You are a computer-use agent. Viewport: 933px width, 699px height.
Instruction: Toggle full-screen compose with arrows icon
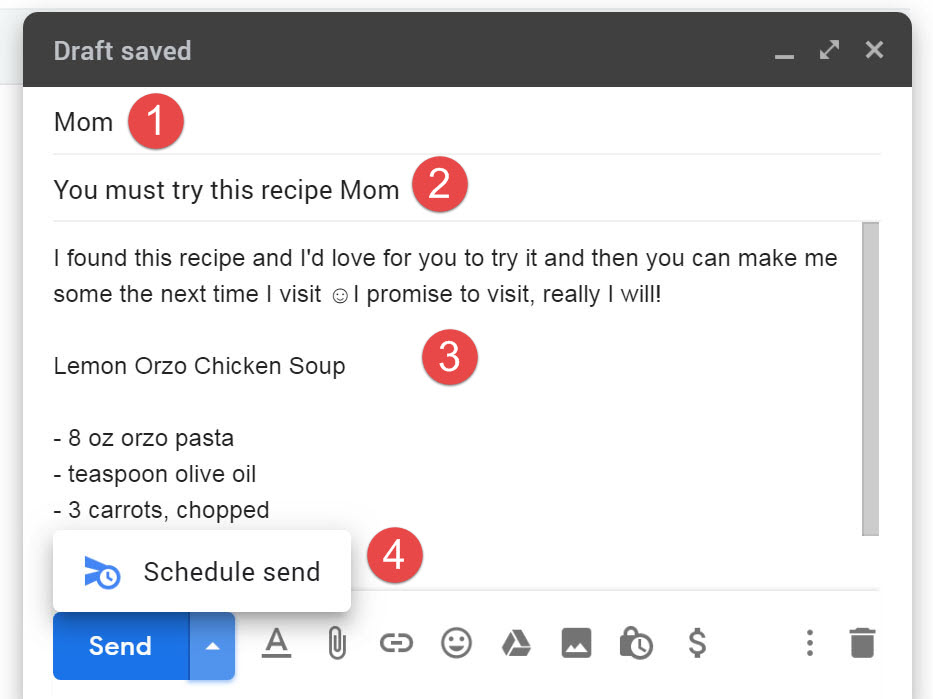pyautogui.click(x=829, y=50)
